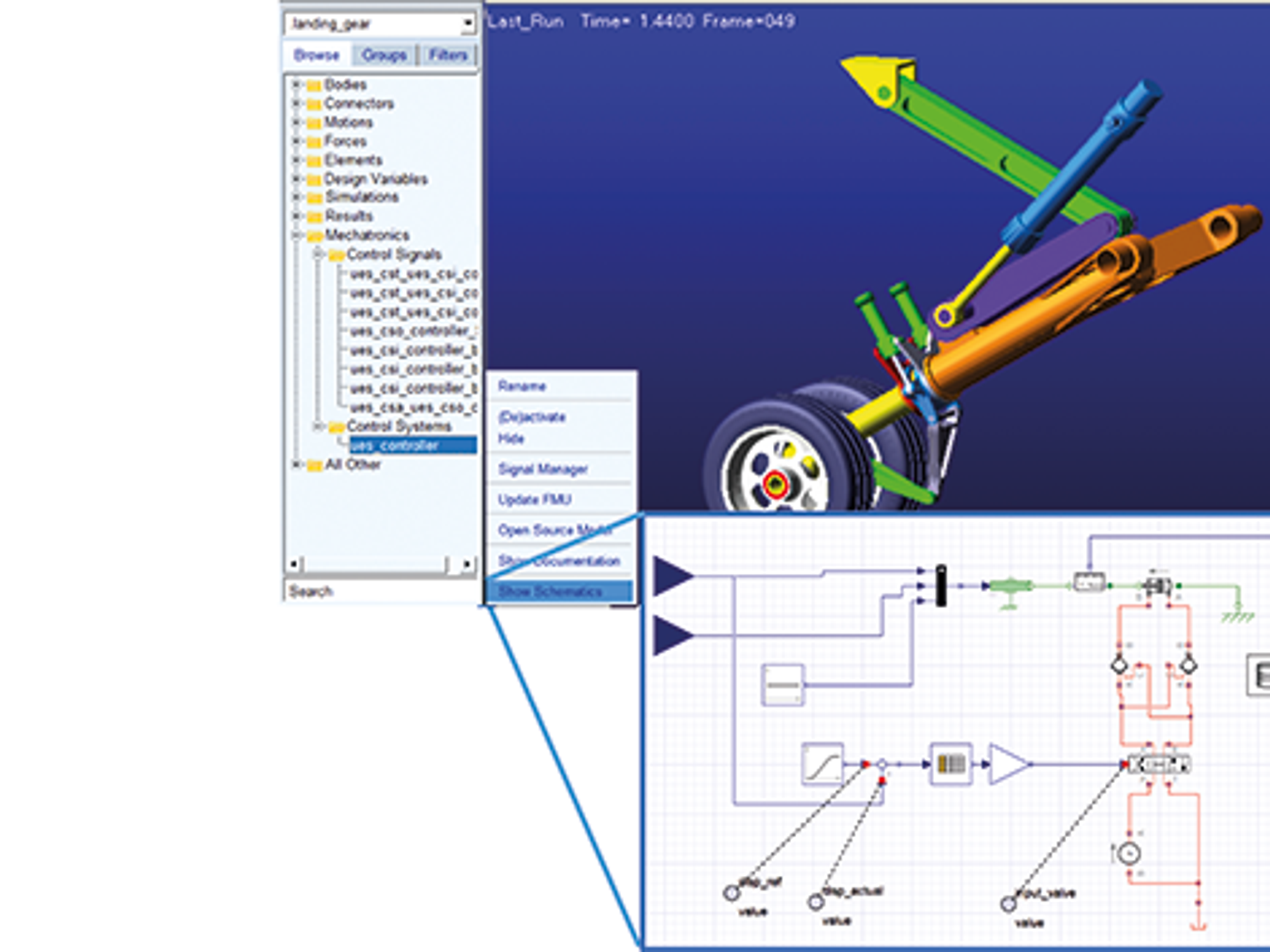
Task: Choose Show Documentation menu entry
Action: 559,561
